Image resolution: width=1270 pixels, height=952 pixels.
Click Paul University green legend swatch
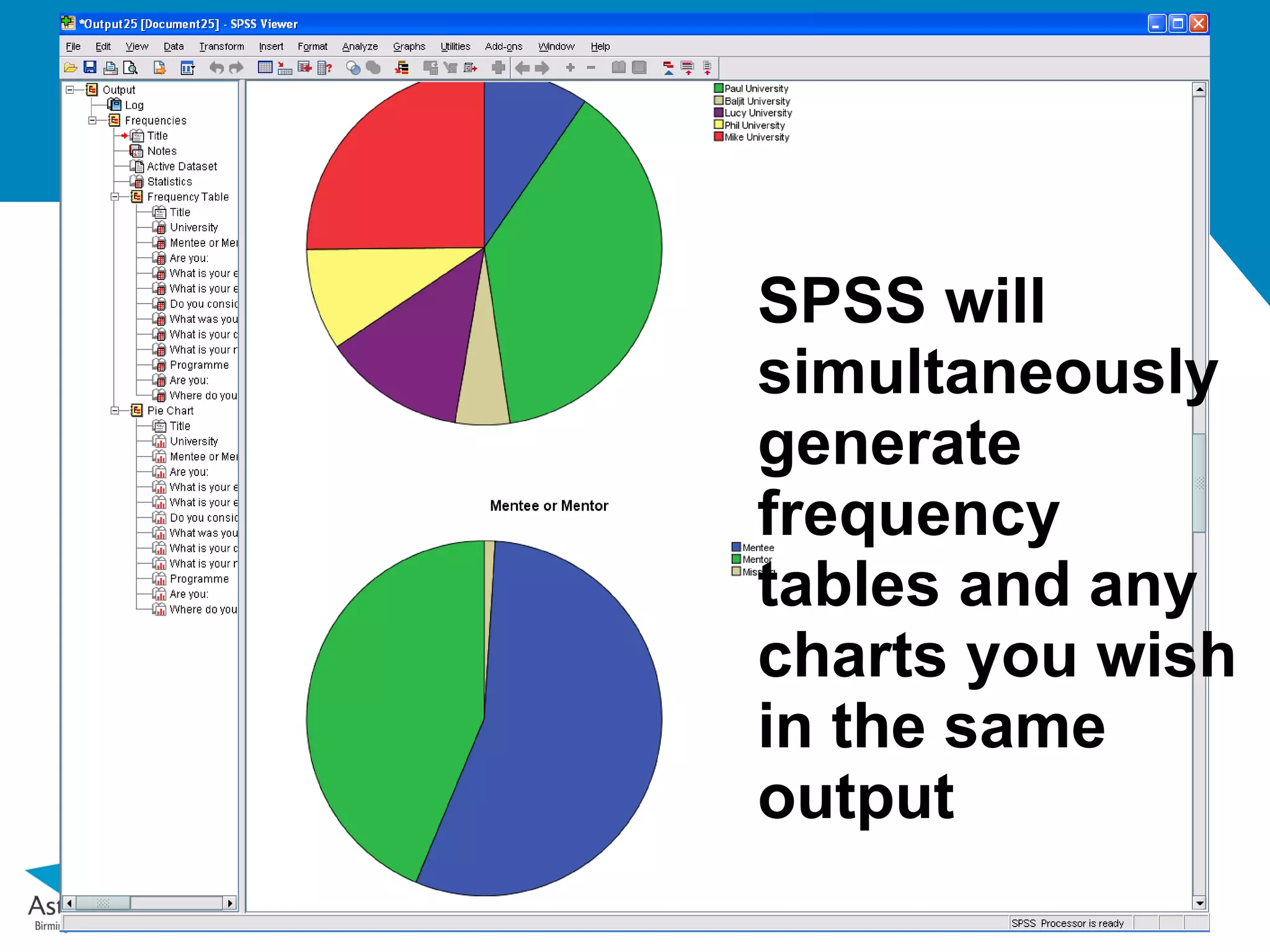pyautogui.click(x=719, y=89)
